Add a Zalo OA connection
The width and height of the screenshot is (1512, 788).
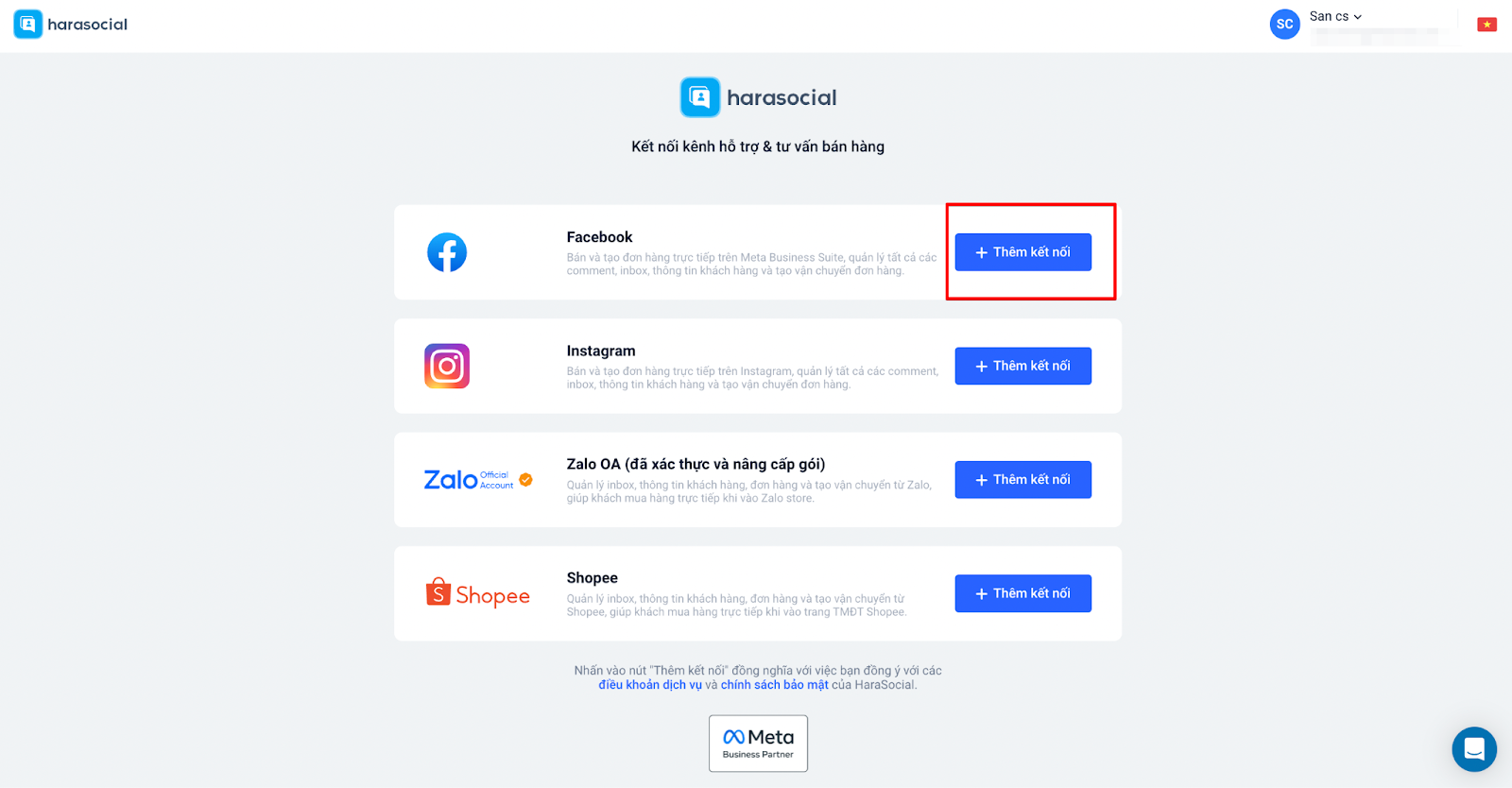click(1022, 480)
